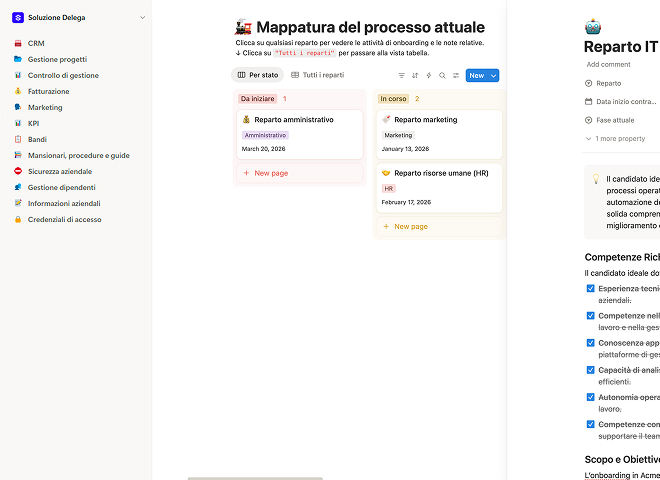This screenshot has width=660, height=480.
Task: Click the lightbulb callout icon
Action: (x=596, y=179)
